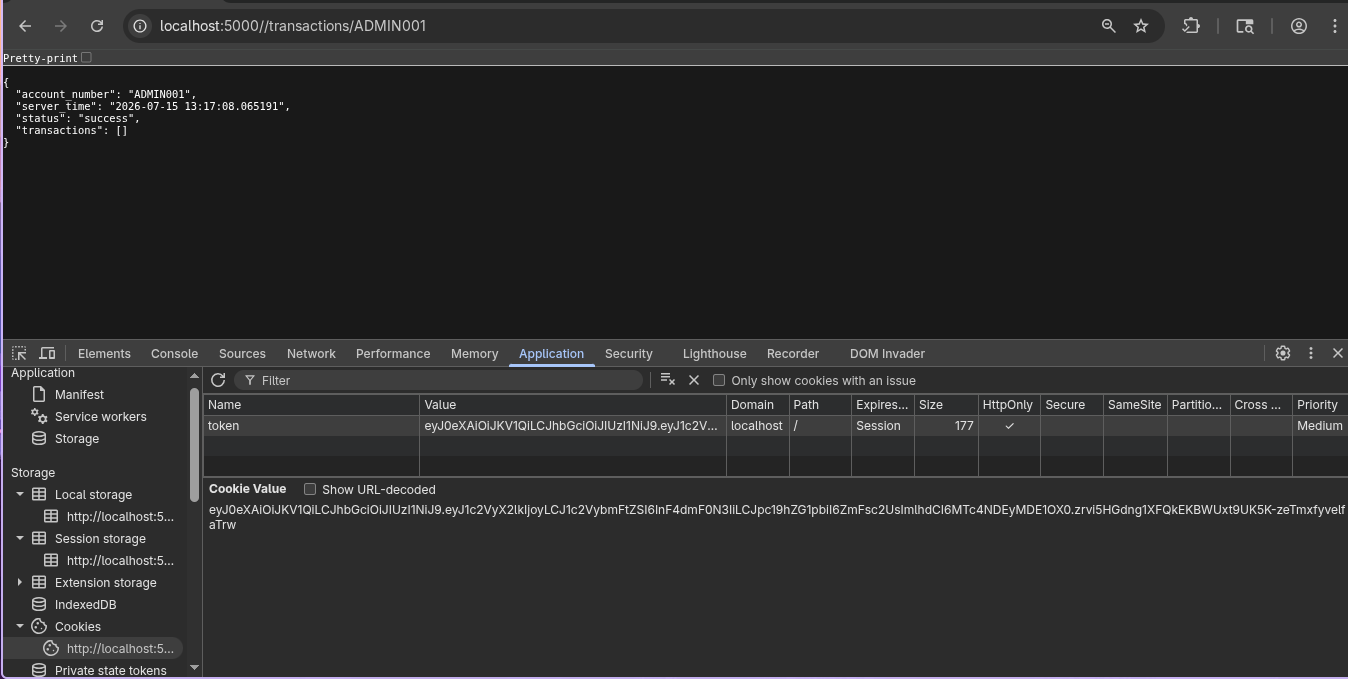
Task: Open the Chrome profile avatar
Action: tap(1299, 26)
